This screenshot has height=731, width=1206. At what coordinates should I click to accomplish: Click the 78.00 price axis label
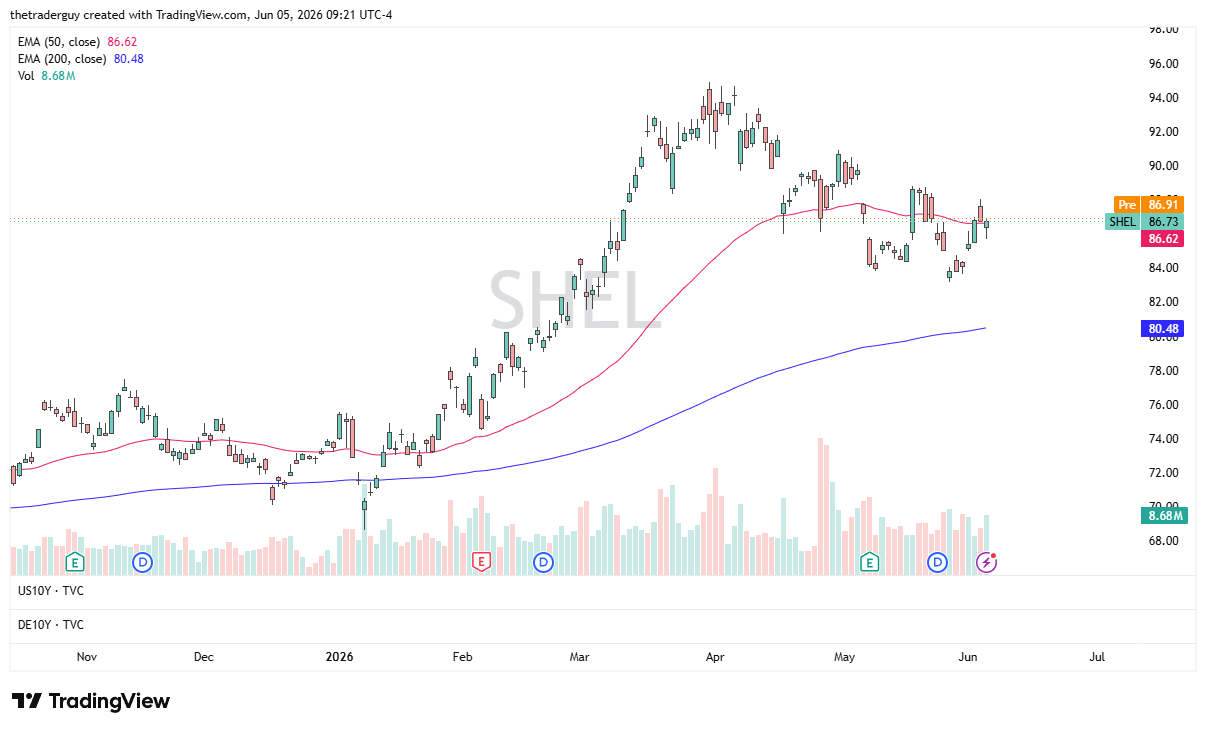[x=1163, y=371]
